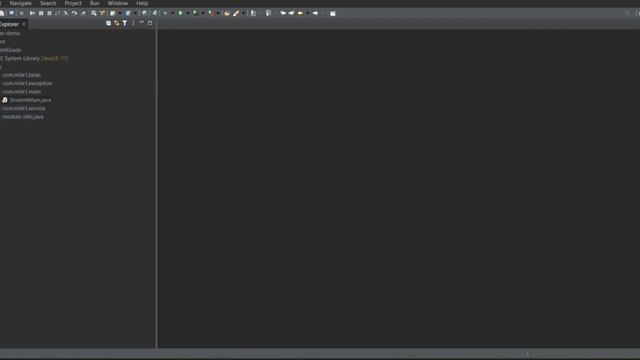The image size is (640, 360).
Task: Collapse all in Package Explorer
Action: 108,23
